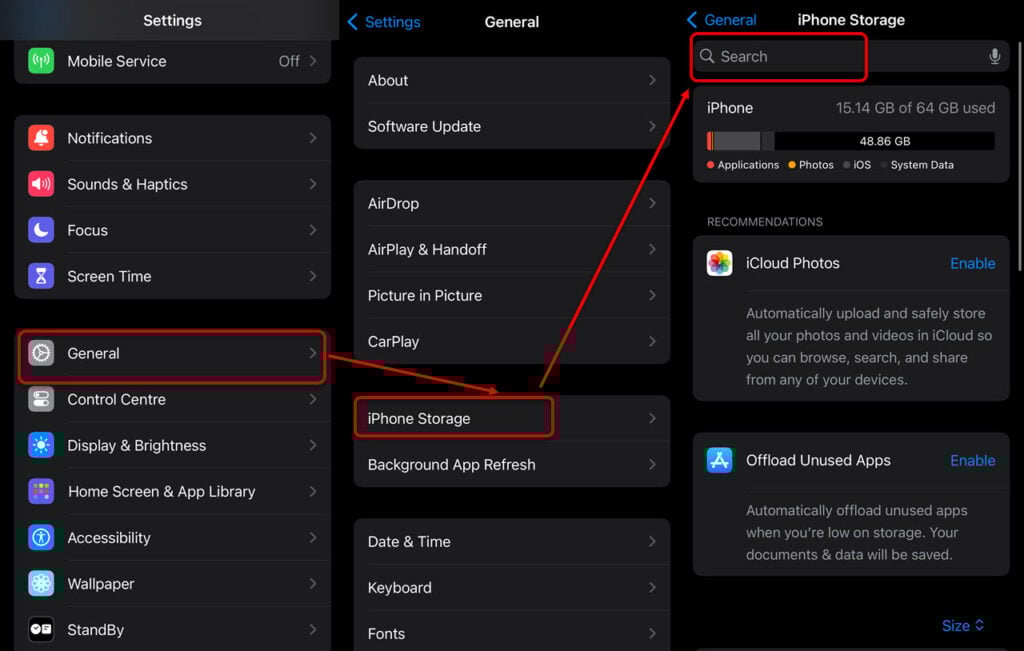Open Home Screen & App Library settings
1024x651 pixels.
(172, 491)
